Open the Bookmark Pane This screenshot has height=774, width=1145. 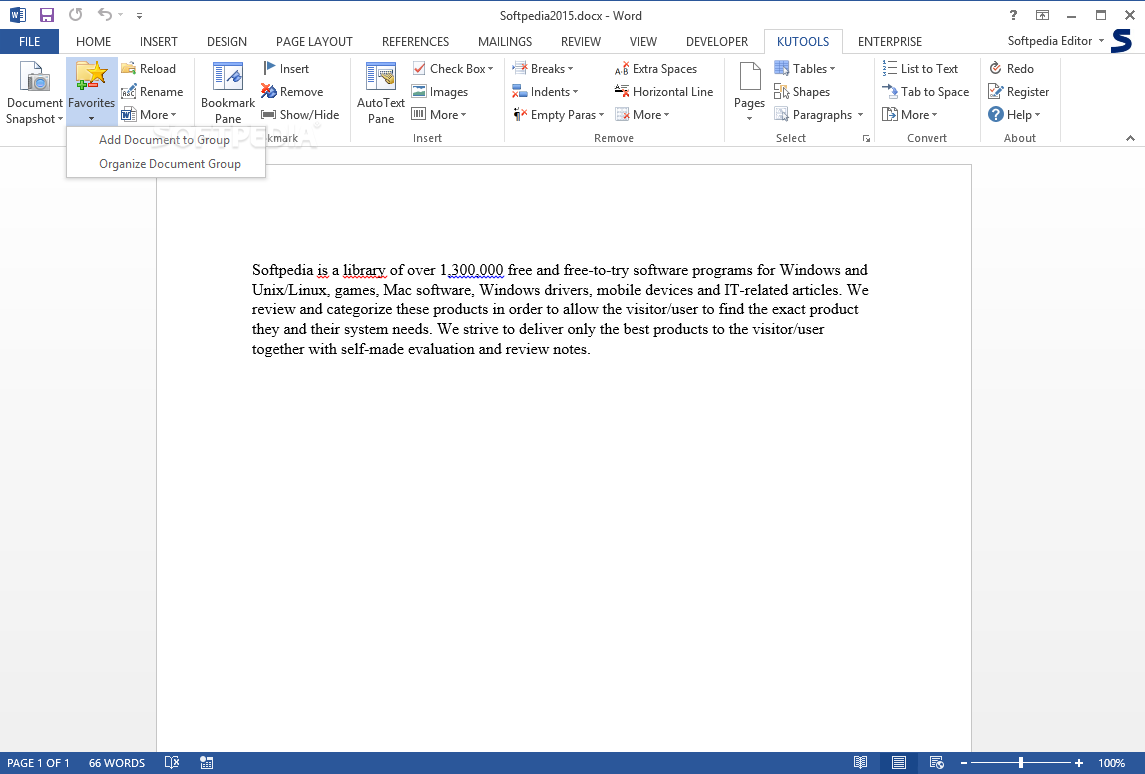pos(228,93)
